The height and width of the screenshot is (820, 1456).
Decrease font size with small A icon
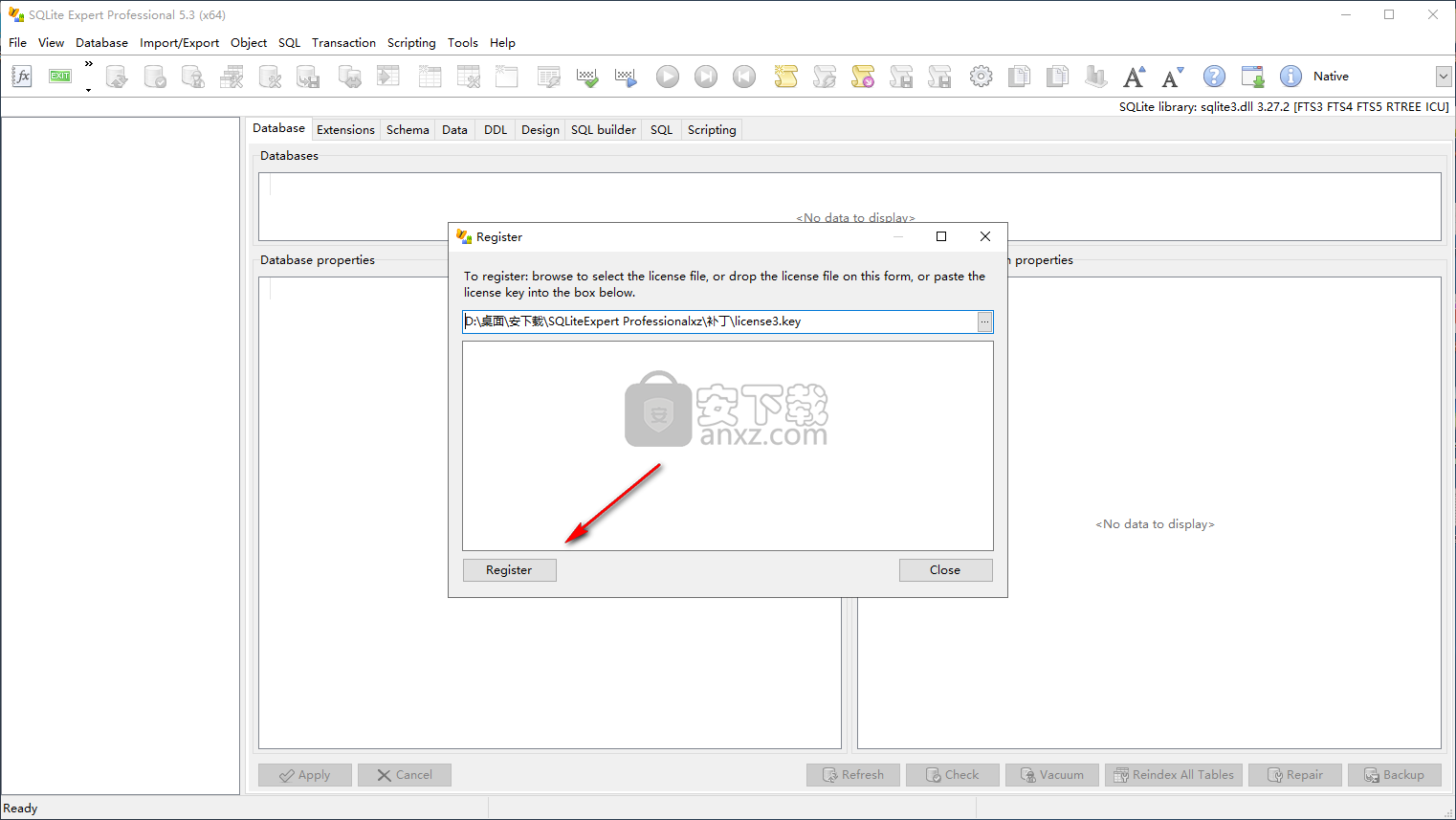pos(1173,77)
